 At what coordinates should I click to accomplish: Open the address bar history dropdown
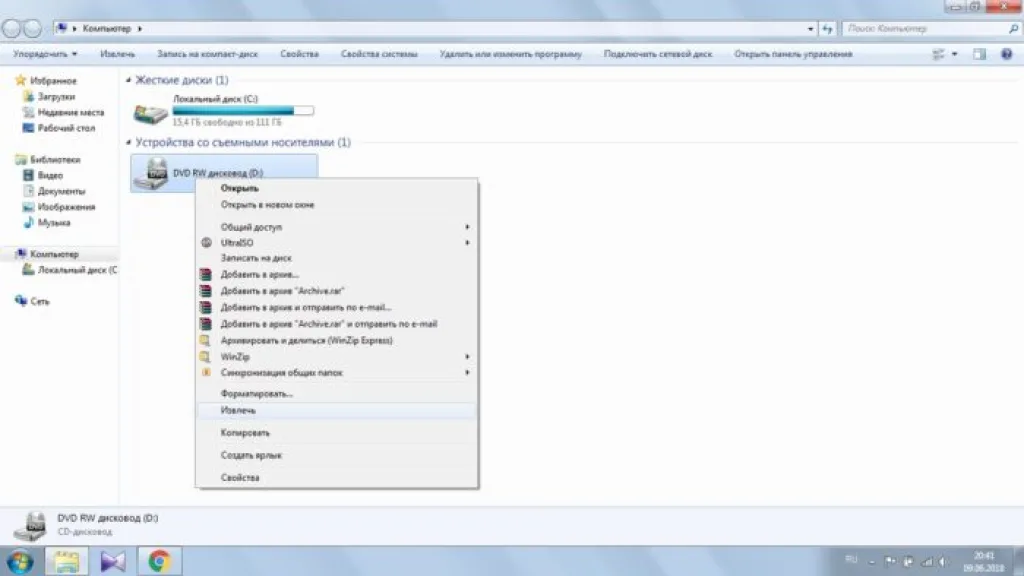810,29
